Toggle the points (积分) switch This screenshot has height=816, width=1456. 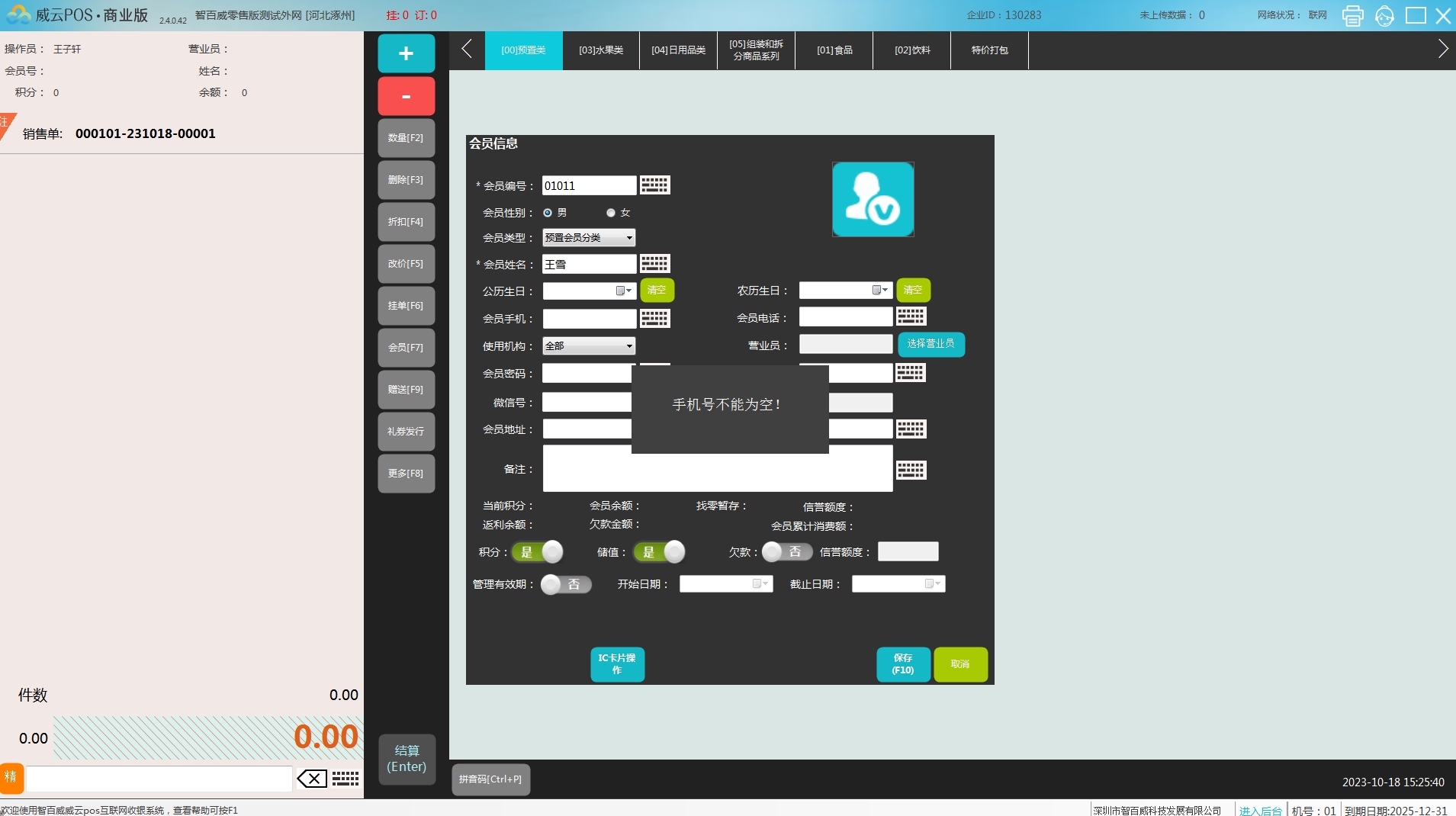tap(538, 551)
